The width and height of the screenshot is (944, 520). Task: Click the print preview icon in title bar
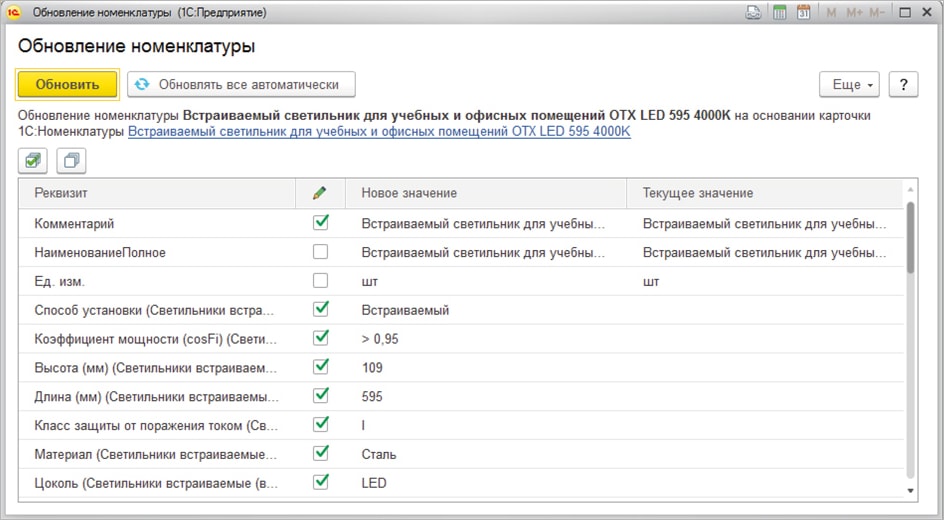pos(754,13)
